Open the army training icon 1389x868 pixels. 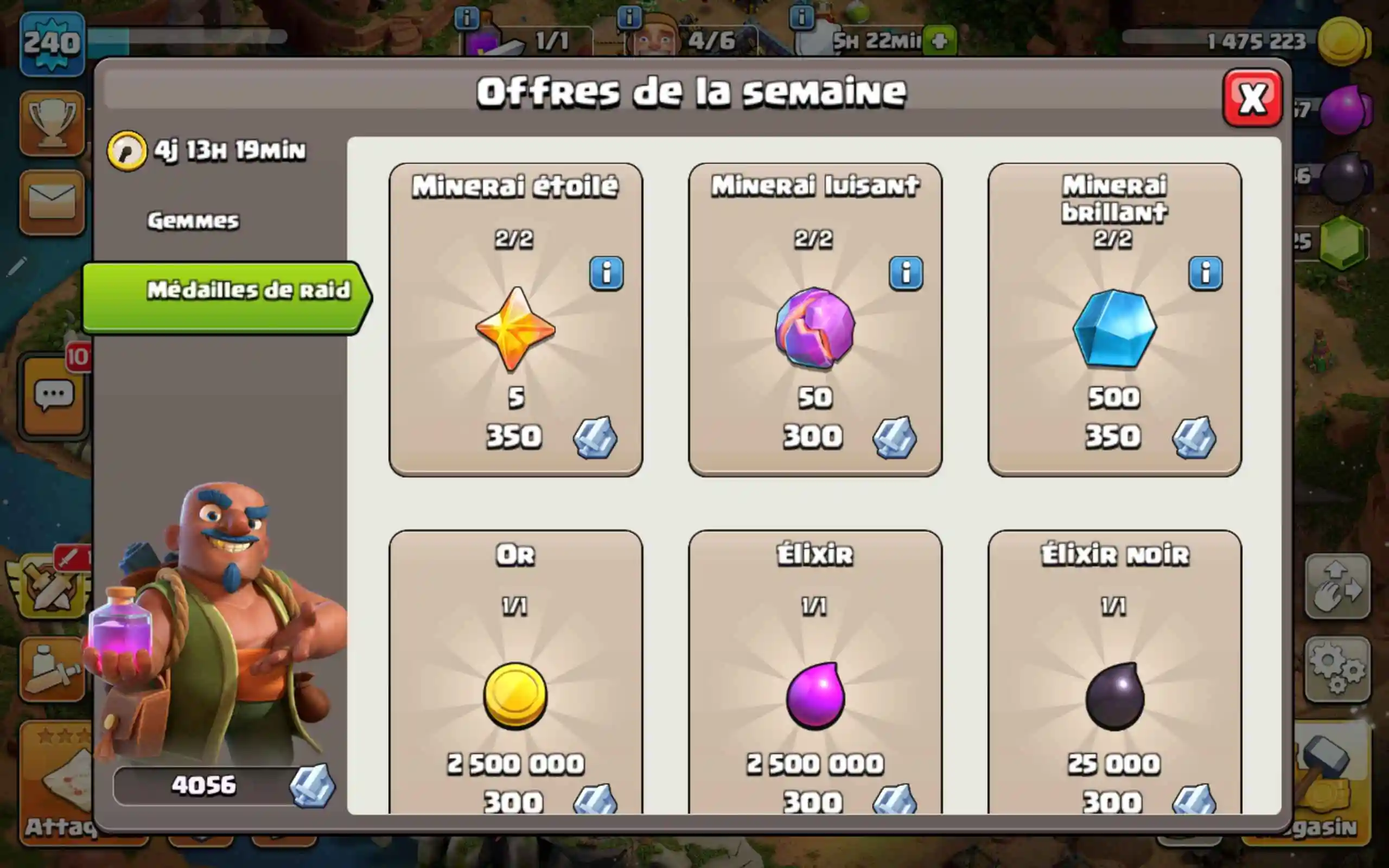(52, 669)
